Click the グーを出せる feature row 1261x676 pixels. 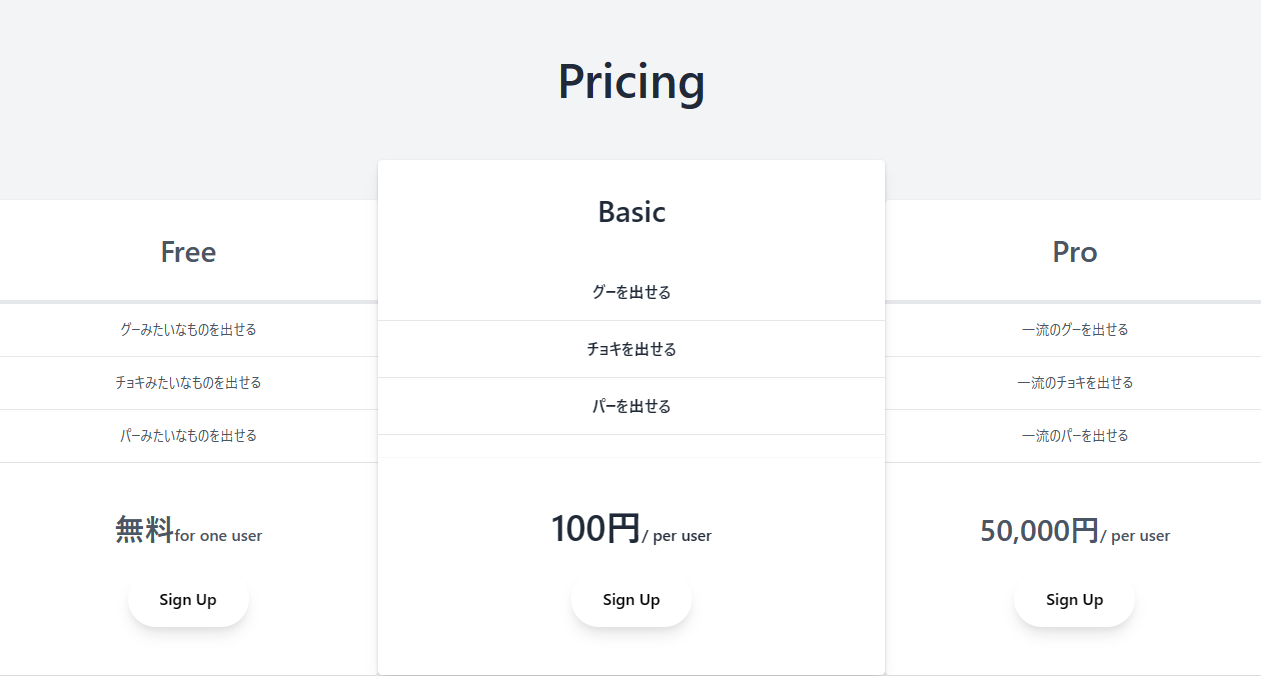pyautogui.click(x=631, y=292)
